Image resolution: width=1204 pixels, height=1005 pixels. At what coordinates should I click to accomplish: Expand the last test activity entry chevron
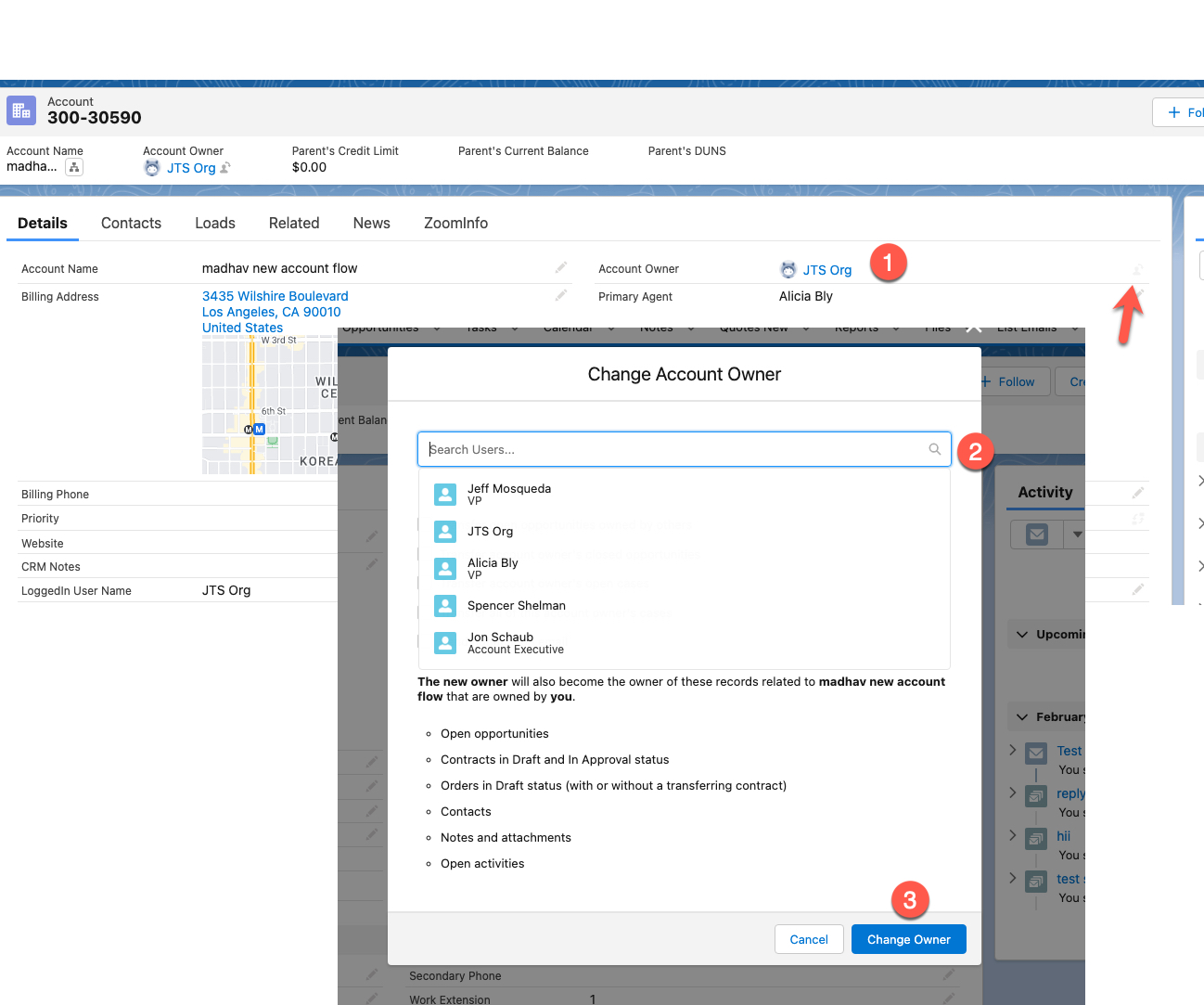click(1013, 878)
